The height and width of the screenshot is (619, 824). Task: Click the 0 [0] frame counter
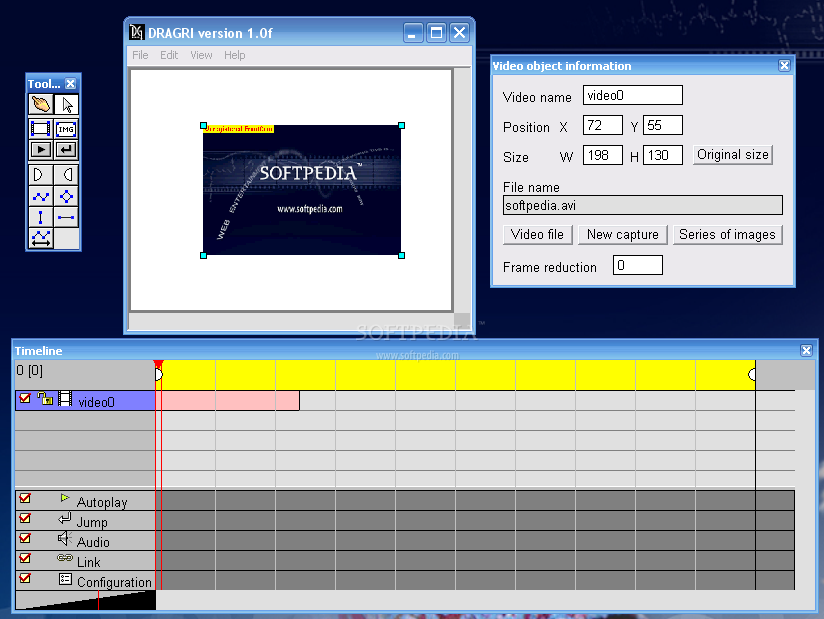[29, 370]
